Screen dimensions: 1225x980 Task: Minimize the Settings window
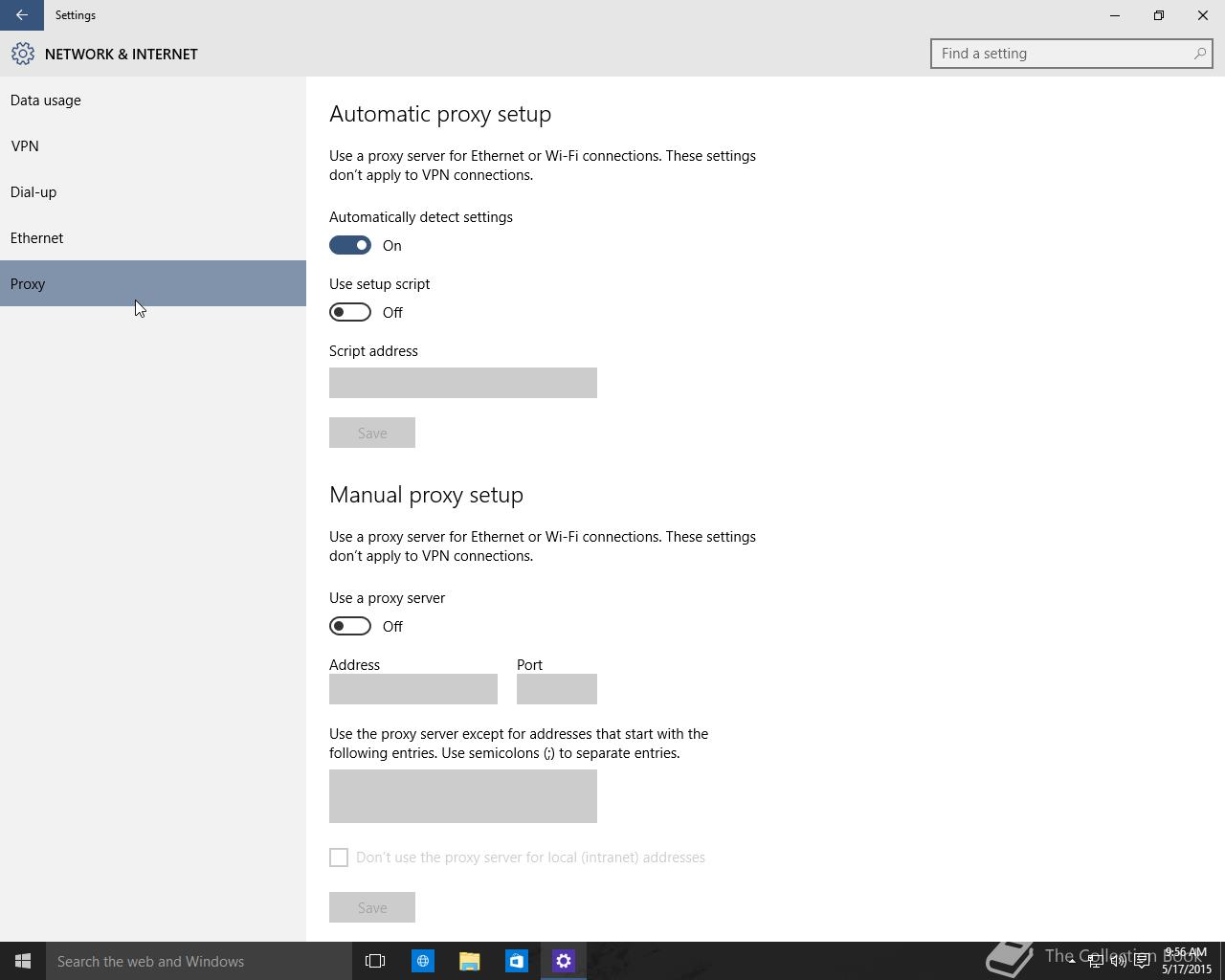[x=1115, y=15]
